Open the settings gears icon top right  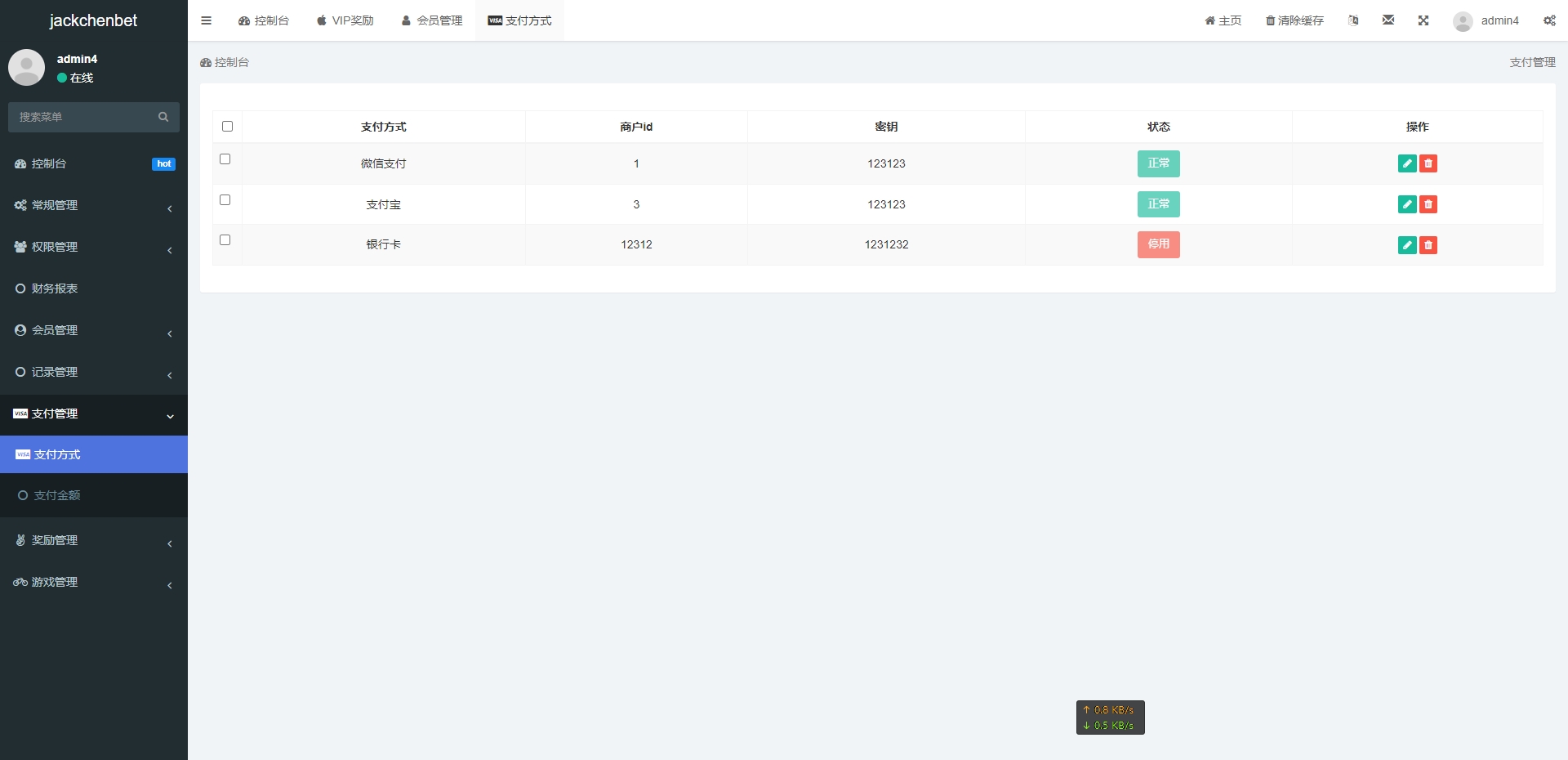[x=1548, y=20]
